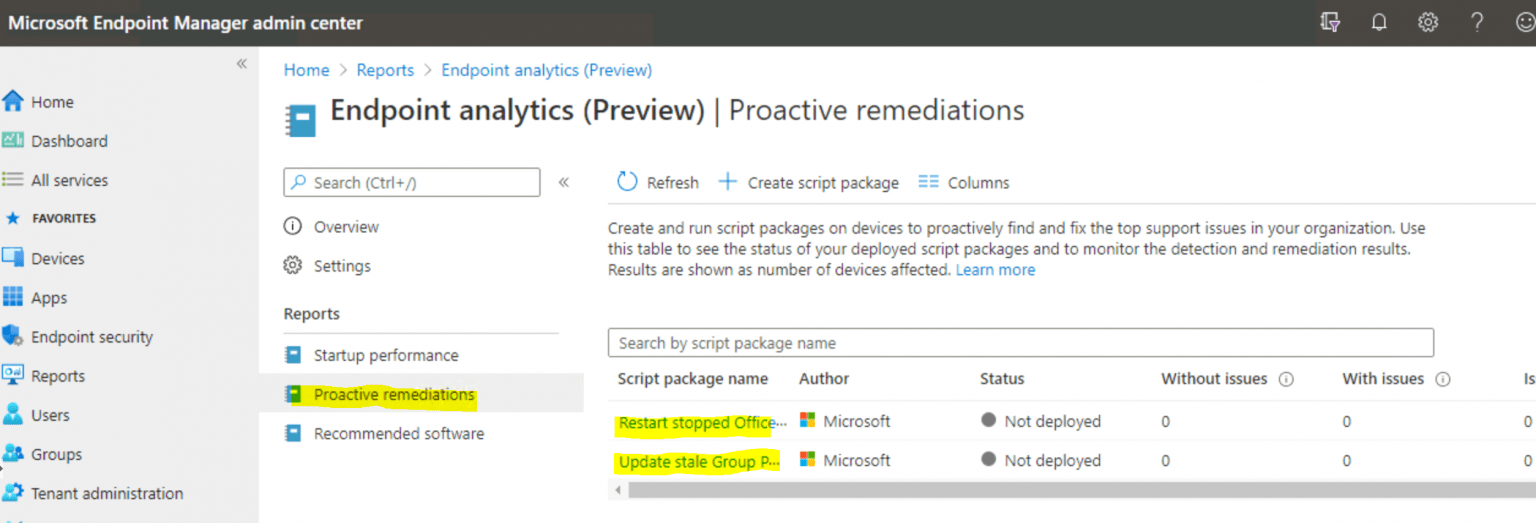Select the Startup performance report

pos(386,355)
